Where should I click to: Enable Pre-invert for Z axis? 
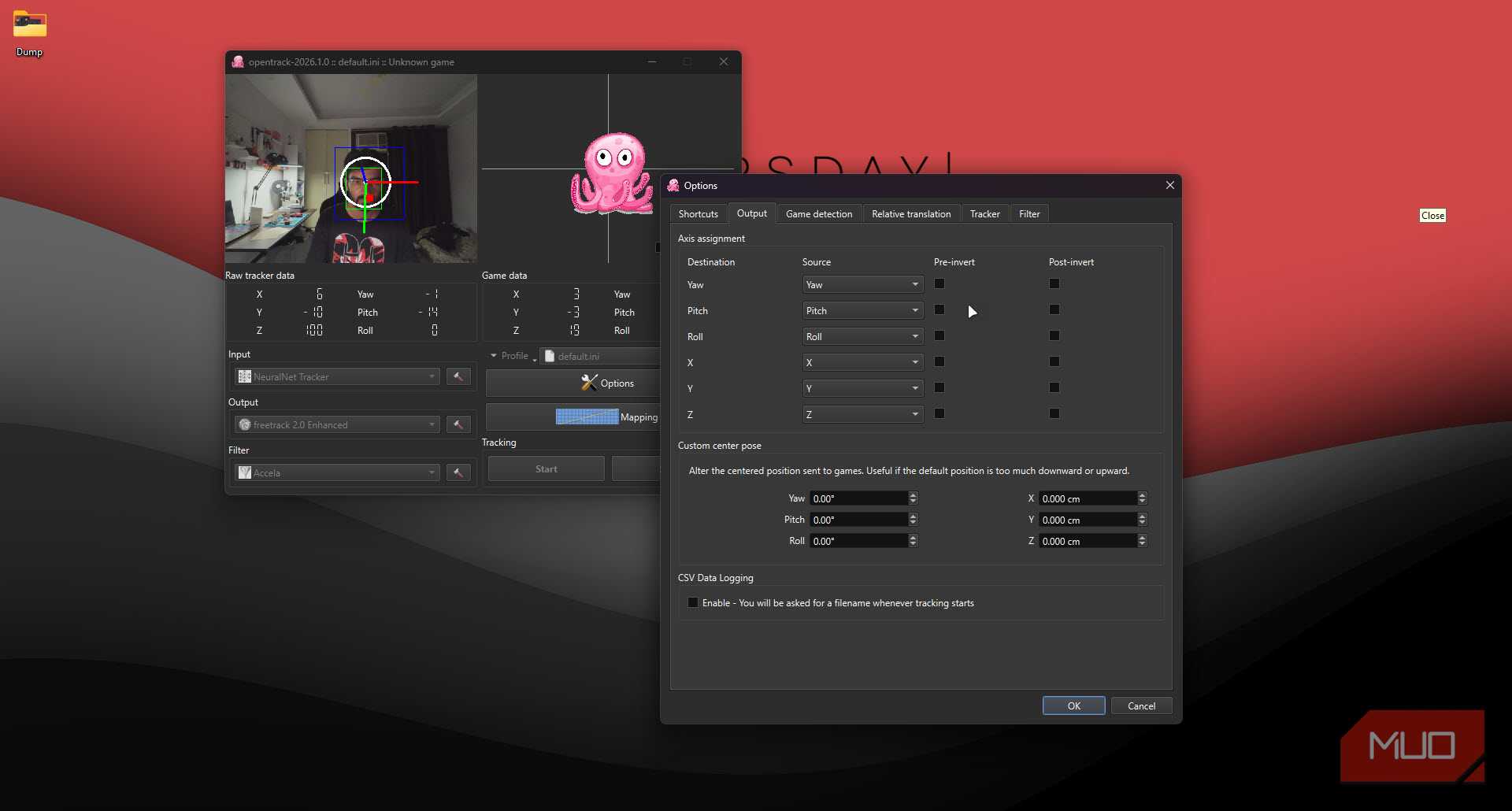point(939,413)
